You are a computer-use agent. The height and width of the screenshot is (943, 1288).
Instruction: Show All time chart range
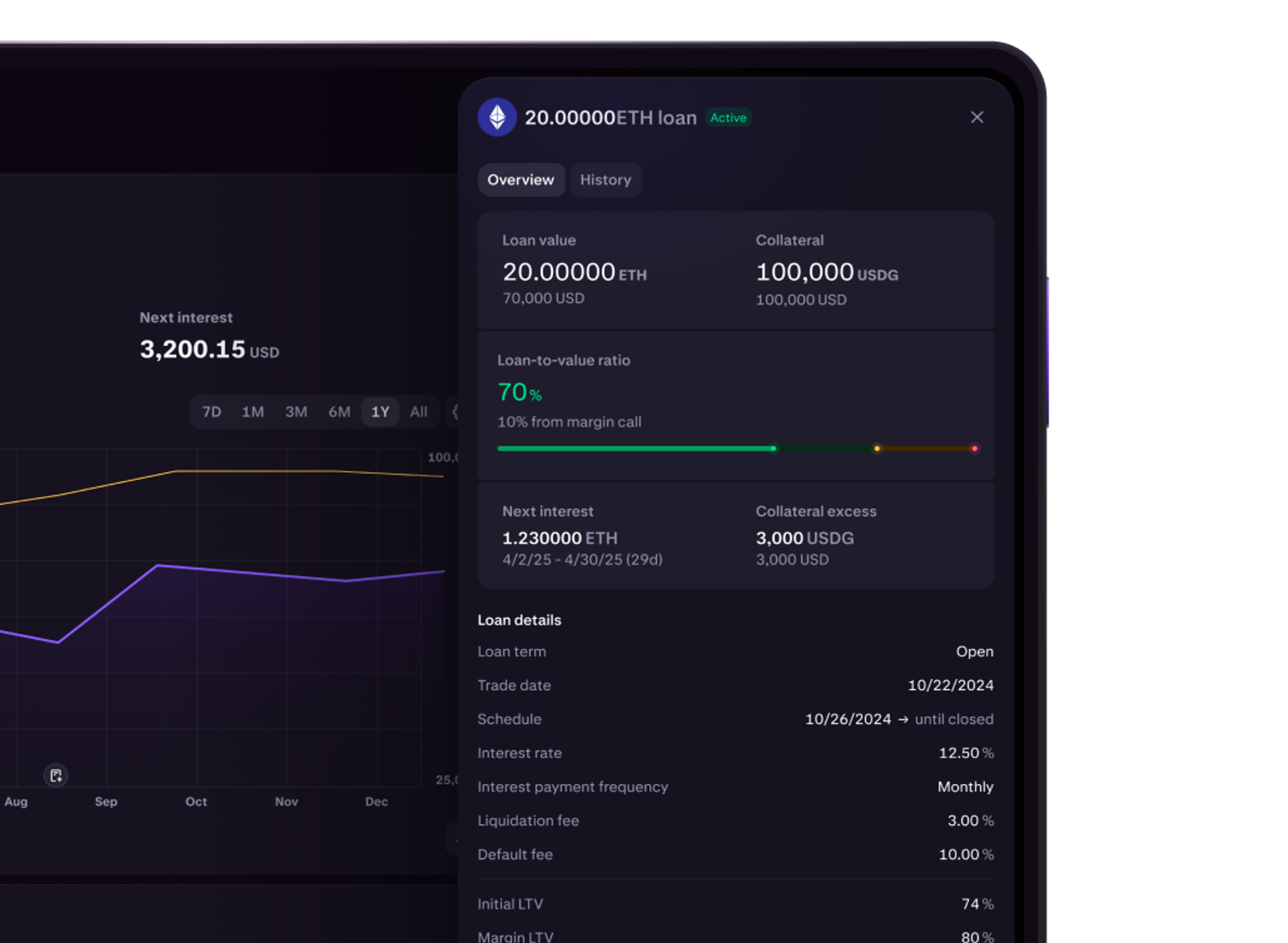tap(418, 412)
